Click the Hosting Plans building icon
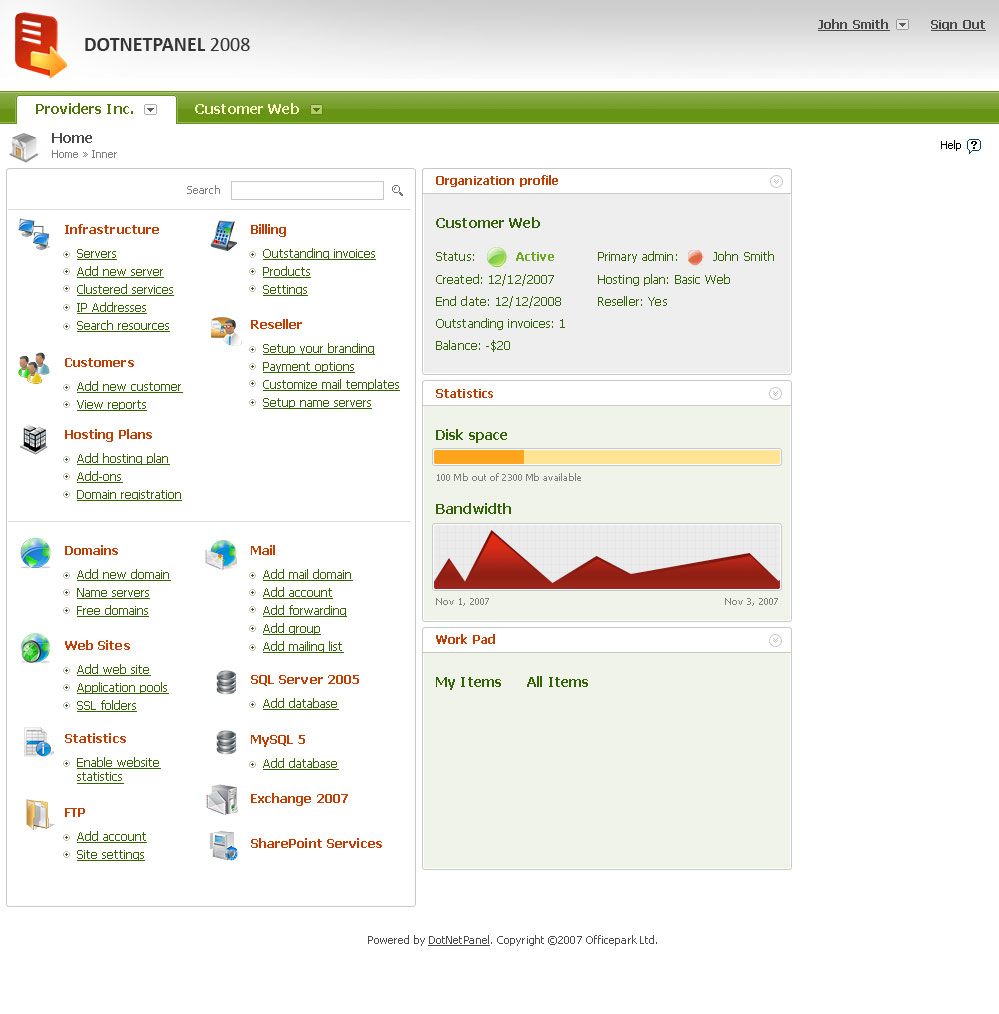999x1014 pixels. point(34,440)
